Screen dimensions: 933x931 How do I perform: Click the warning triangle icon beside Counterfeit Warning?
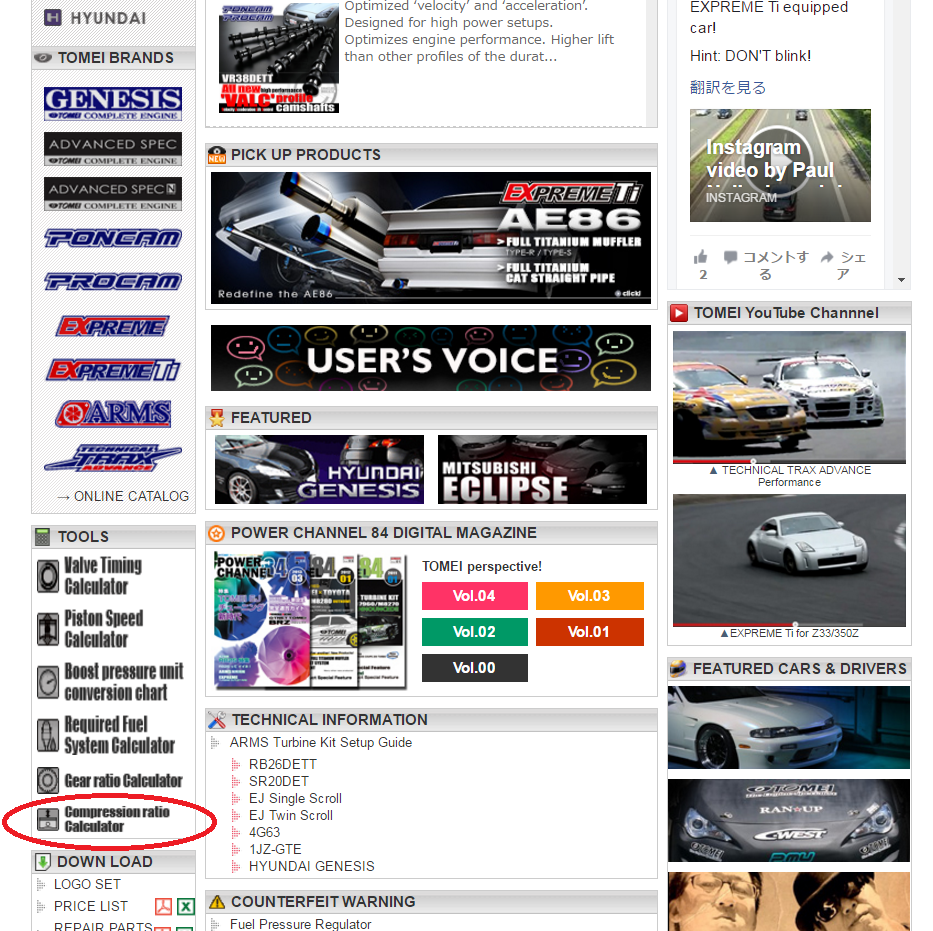pyautogui.click(x=217, y=902)
